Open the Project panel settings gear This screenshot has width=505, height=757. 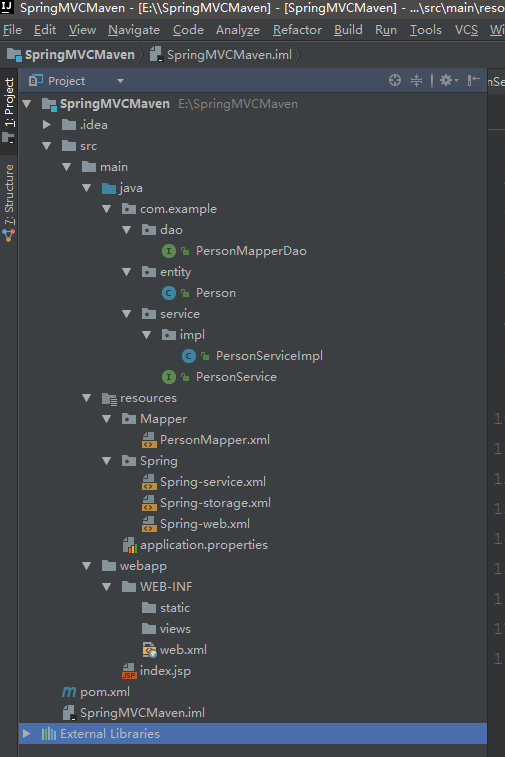448,80
